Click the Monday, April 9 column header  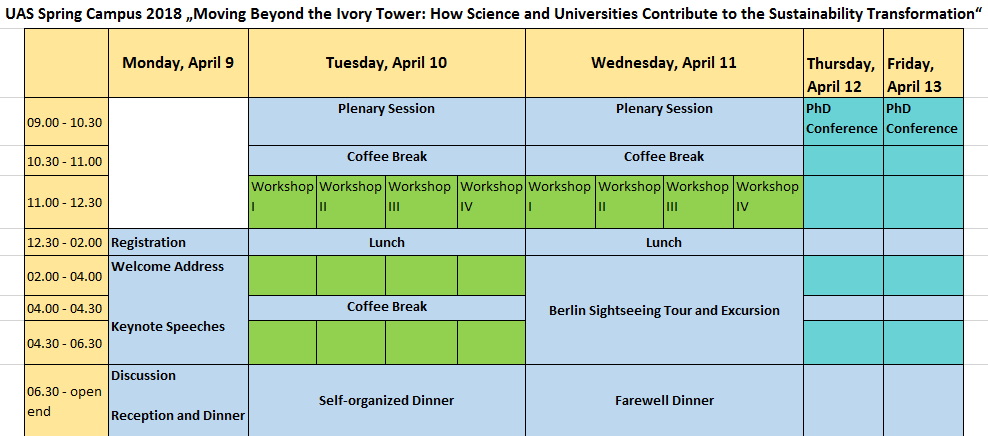tap(178, 62)
